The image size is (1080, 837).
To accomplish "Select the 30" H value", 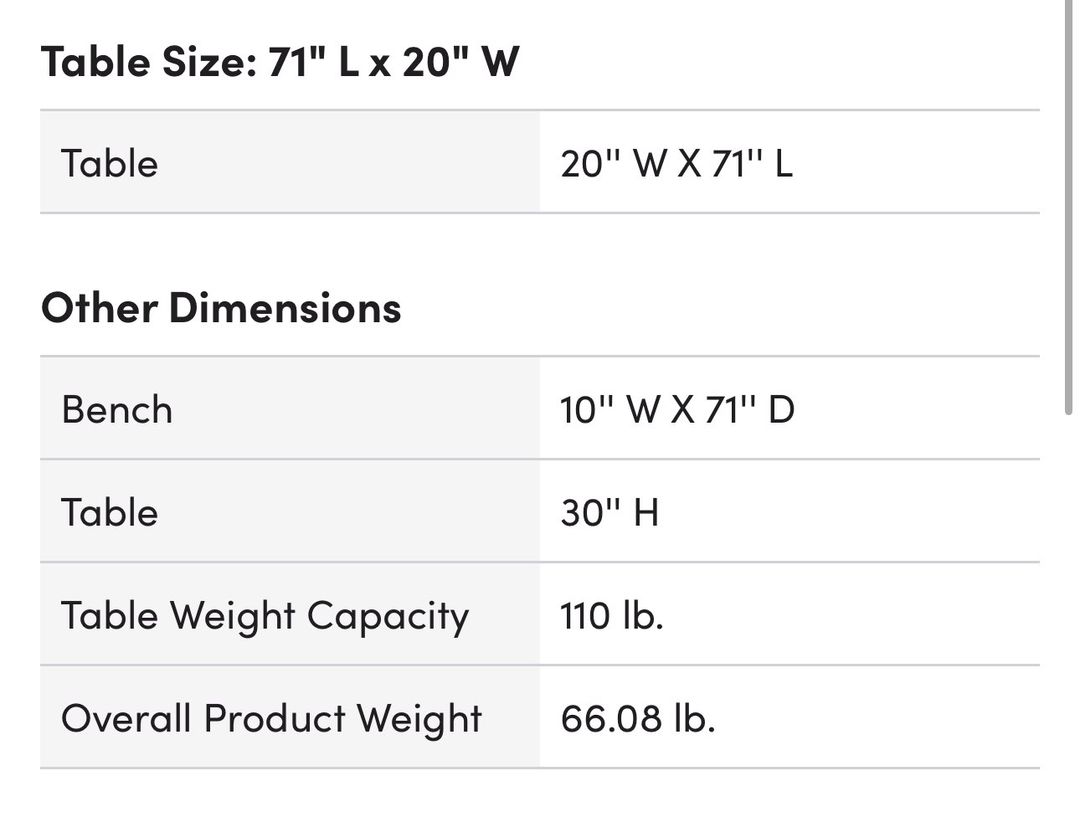I will [610, 513].
